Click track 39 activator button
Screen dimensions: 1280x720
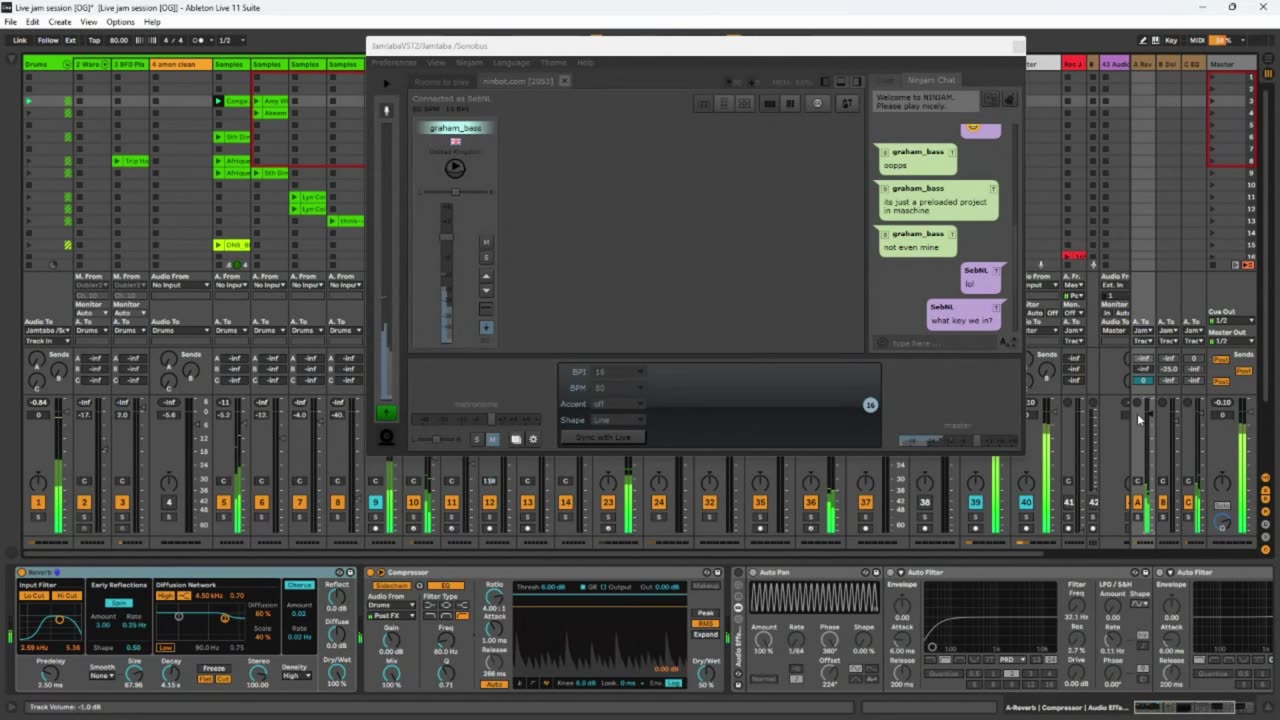coord(975,502)
